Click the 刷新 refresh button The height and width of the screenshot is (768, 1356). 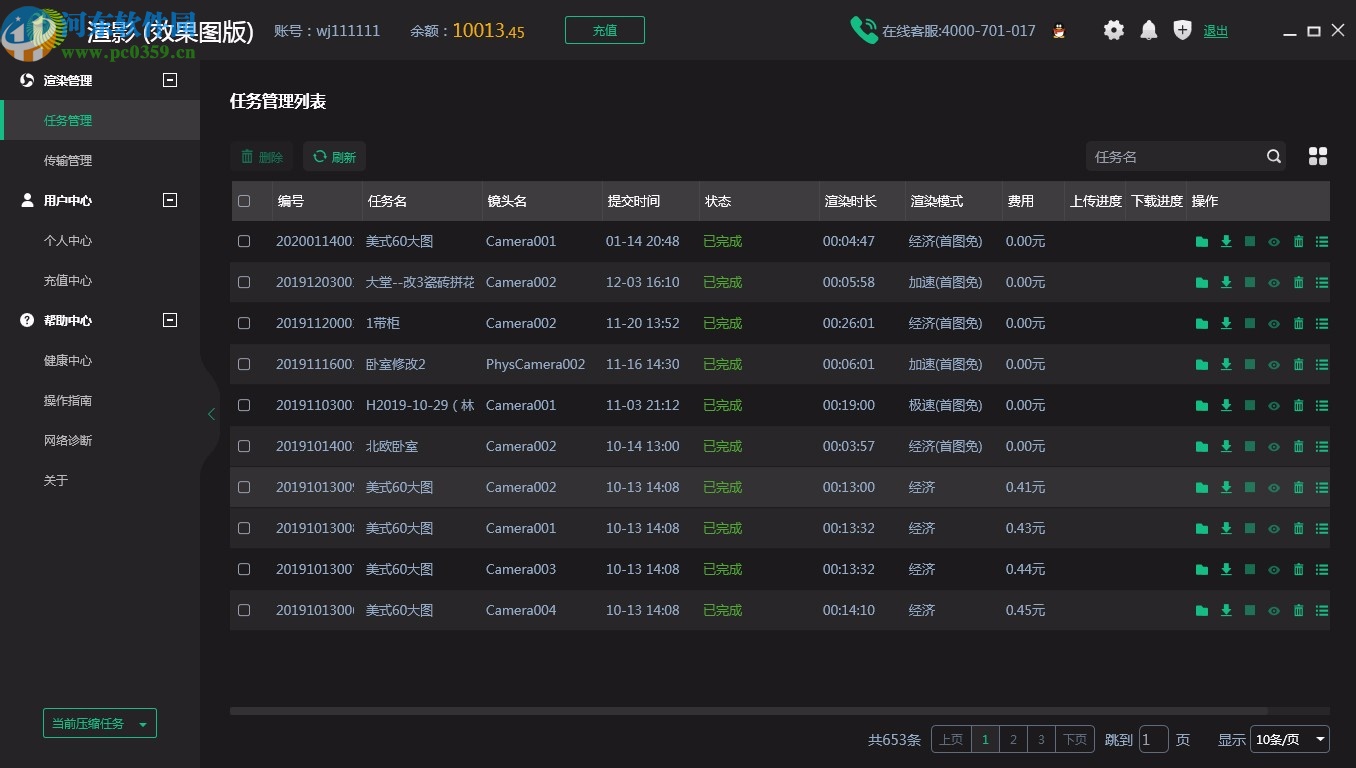pos(334,157)
